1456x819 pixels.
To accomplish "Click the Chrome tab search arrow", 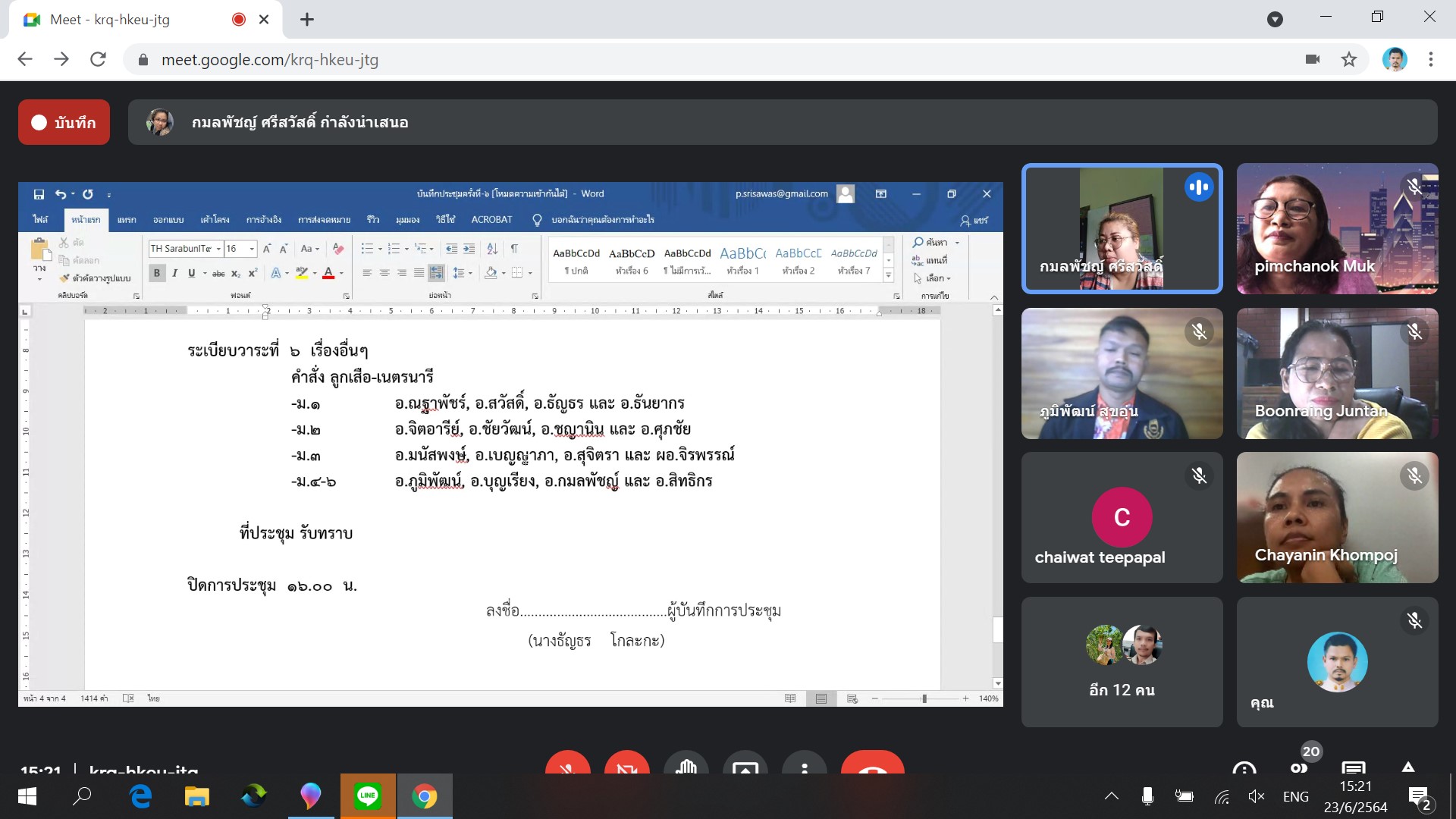I will [x=1275, y=20].
